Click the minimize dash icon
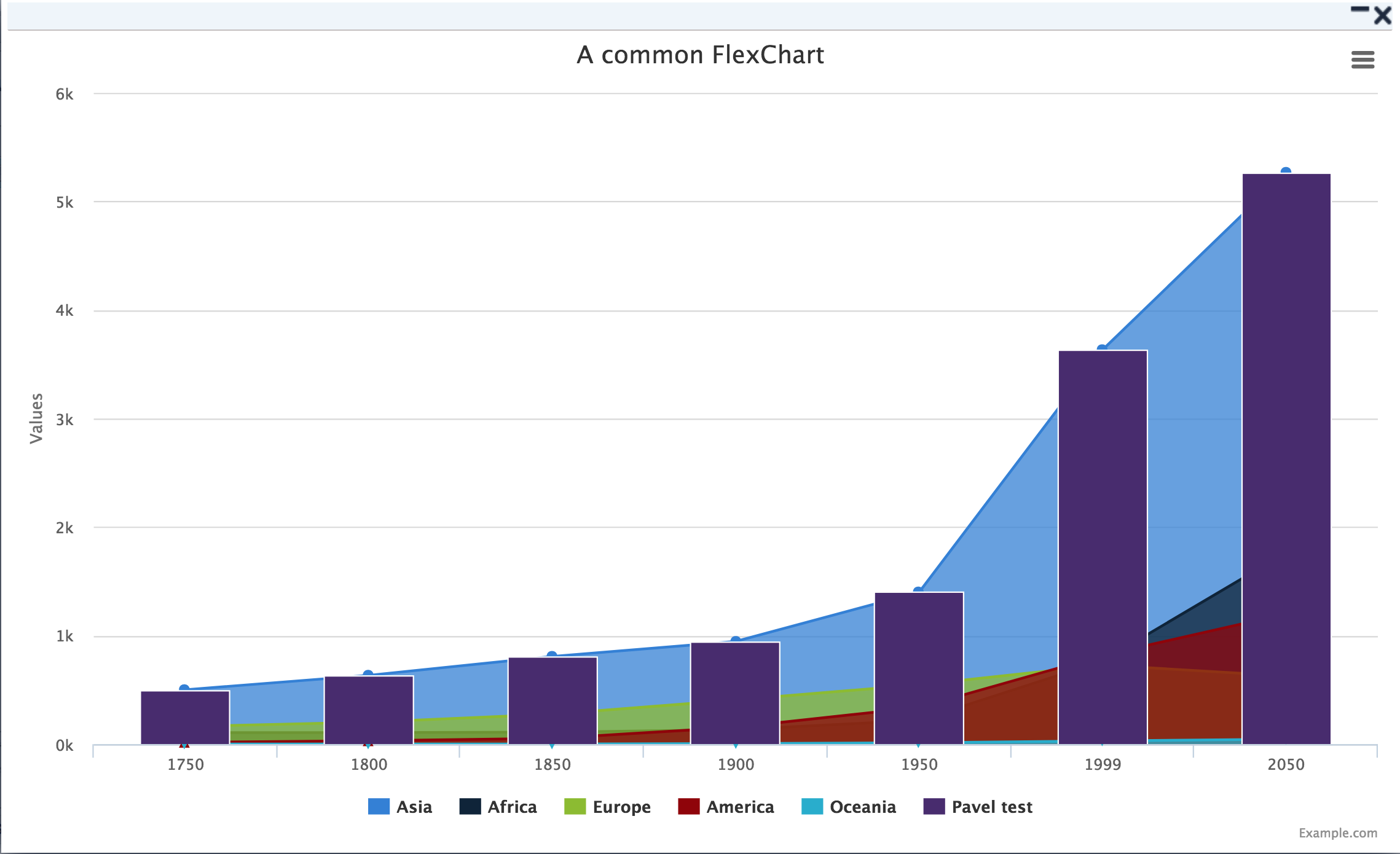 [1359, 9]
